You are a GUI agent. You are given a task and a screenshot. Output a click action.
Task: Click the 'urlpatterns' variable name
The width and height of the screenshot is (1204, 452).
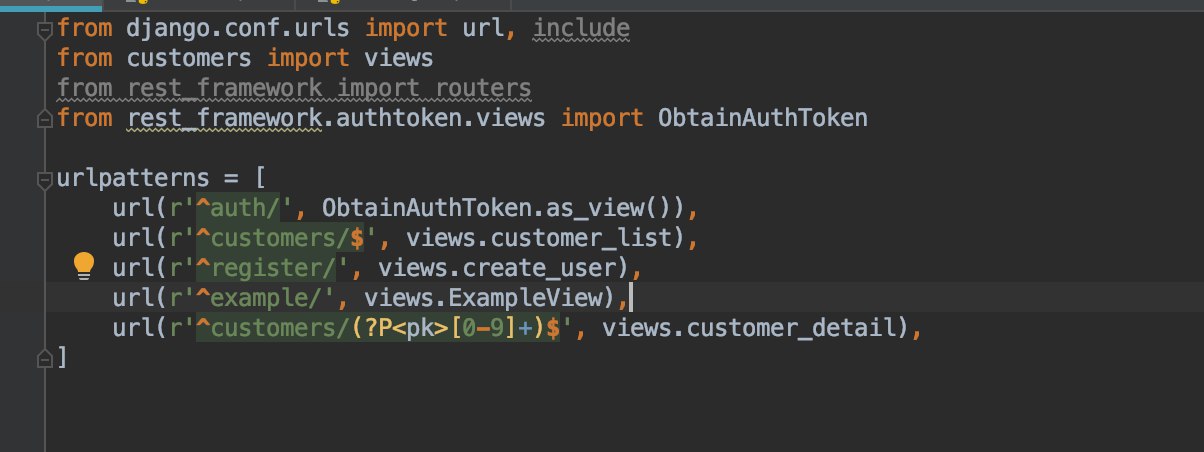[134, 179]
